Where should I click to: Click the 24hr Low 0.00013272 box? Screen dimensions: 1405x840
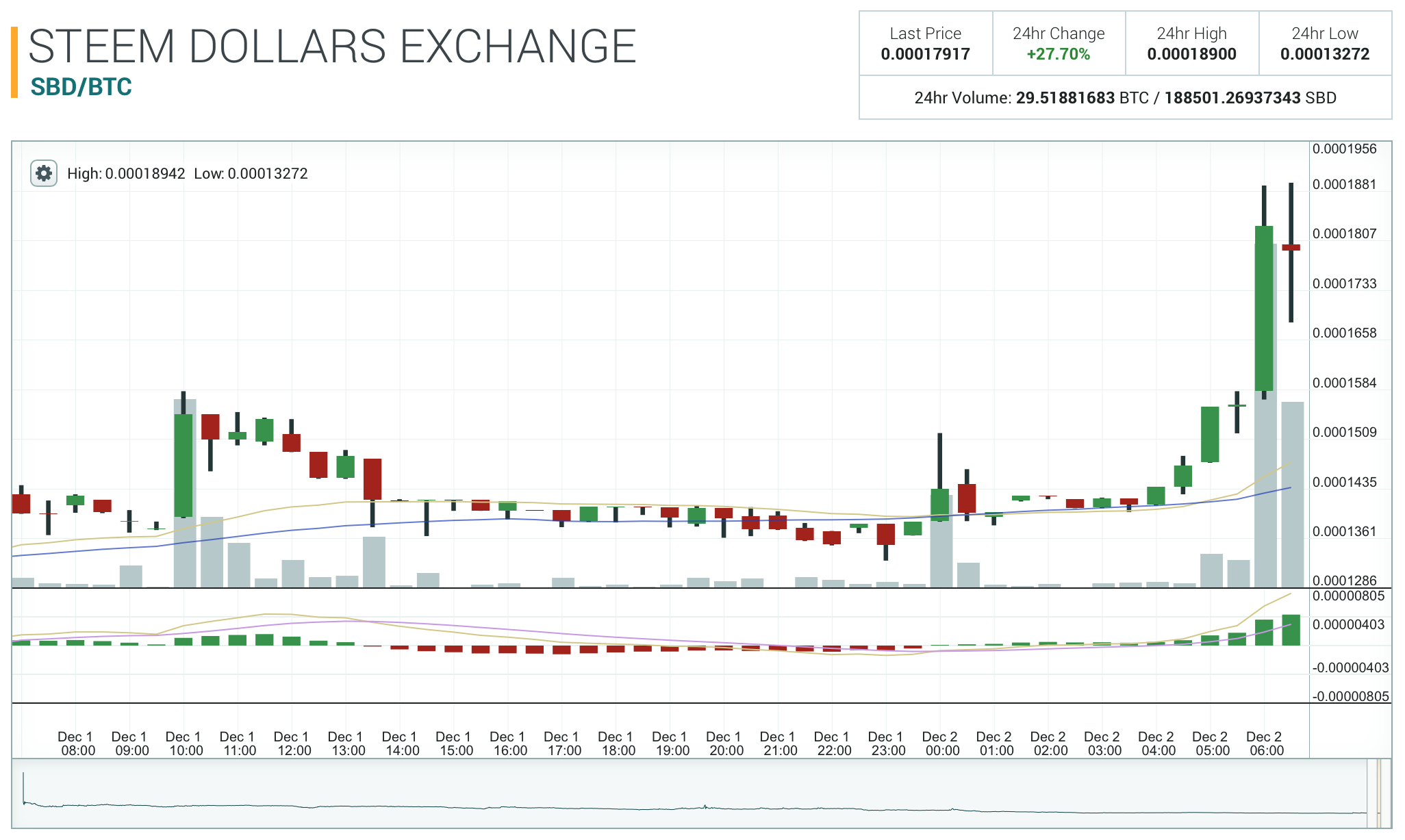[x=1324, y=43]
